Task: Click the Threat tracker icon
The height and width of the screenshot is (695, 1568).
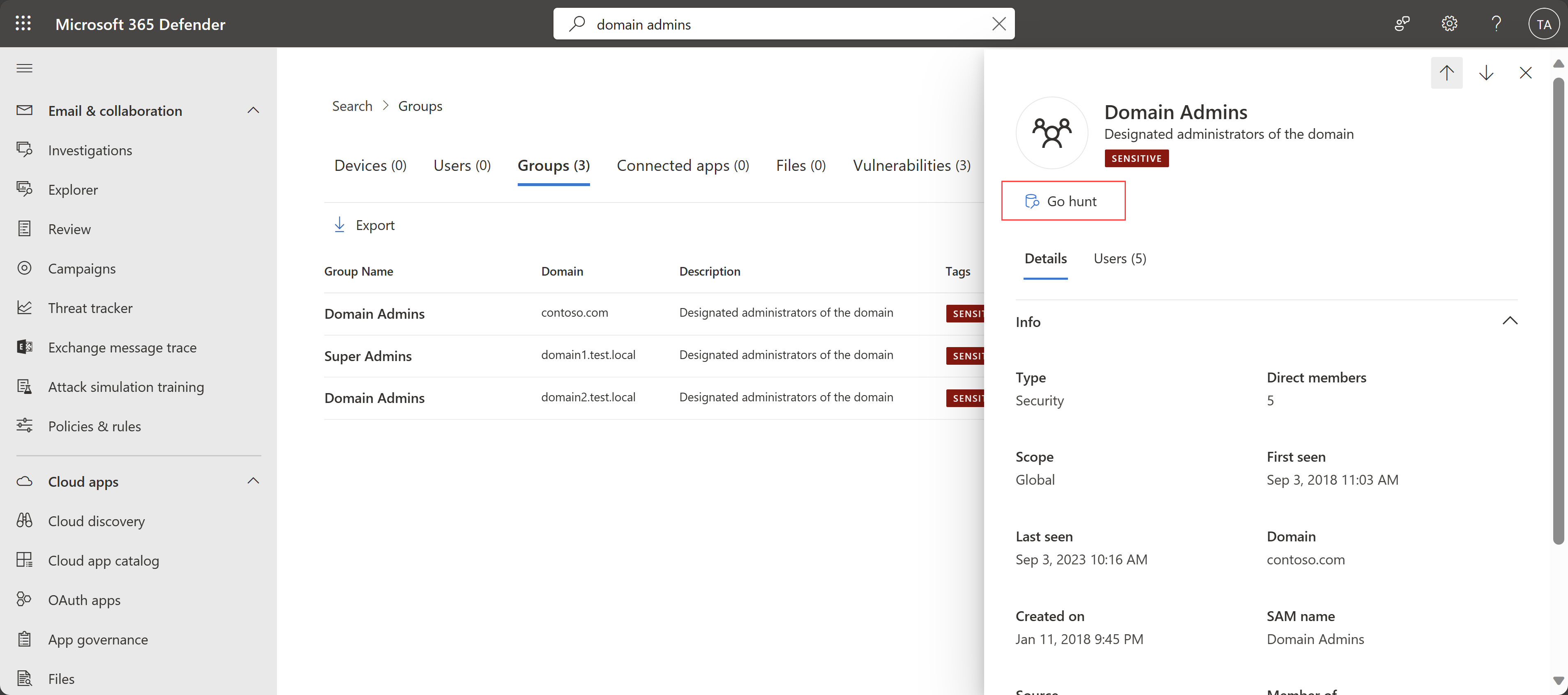Action: (25, 307)
